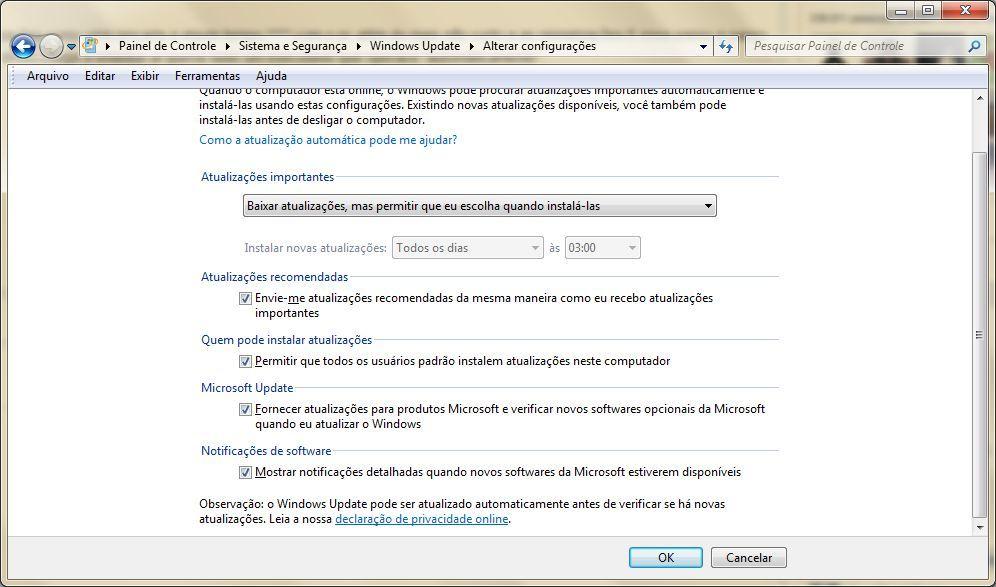Click the Cancelar button
Image resolution: width=996 pixels, height=587 pixels.
[748, 557]
